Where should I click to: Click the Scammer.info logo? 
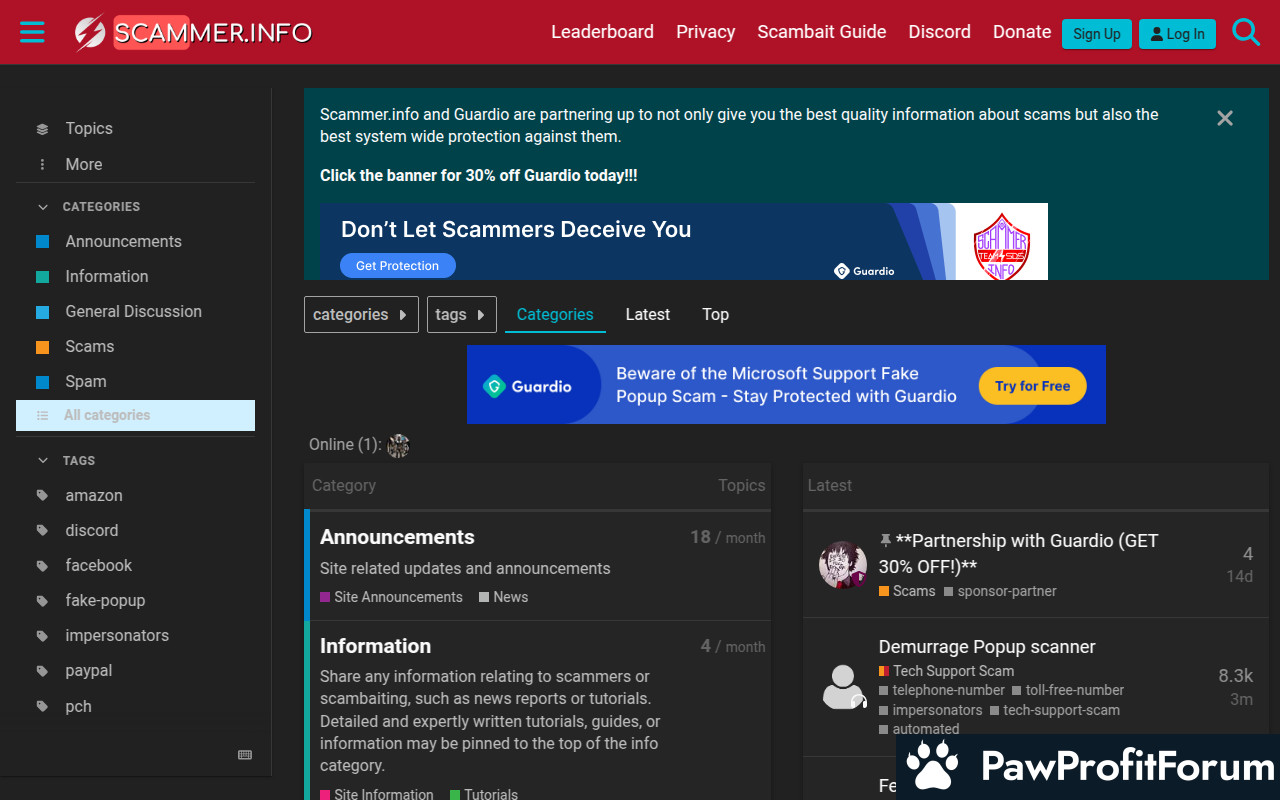click(x=193, y=33)
